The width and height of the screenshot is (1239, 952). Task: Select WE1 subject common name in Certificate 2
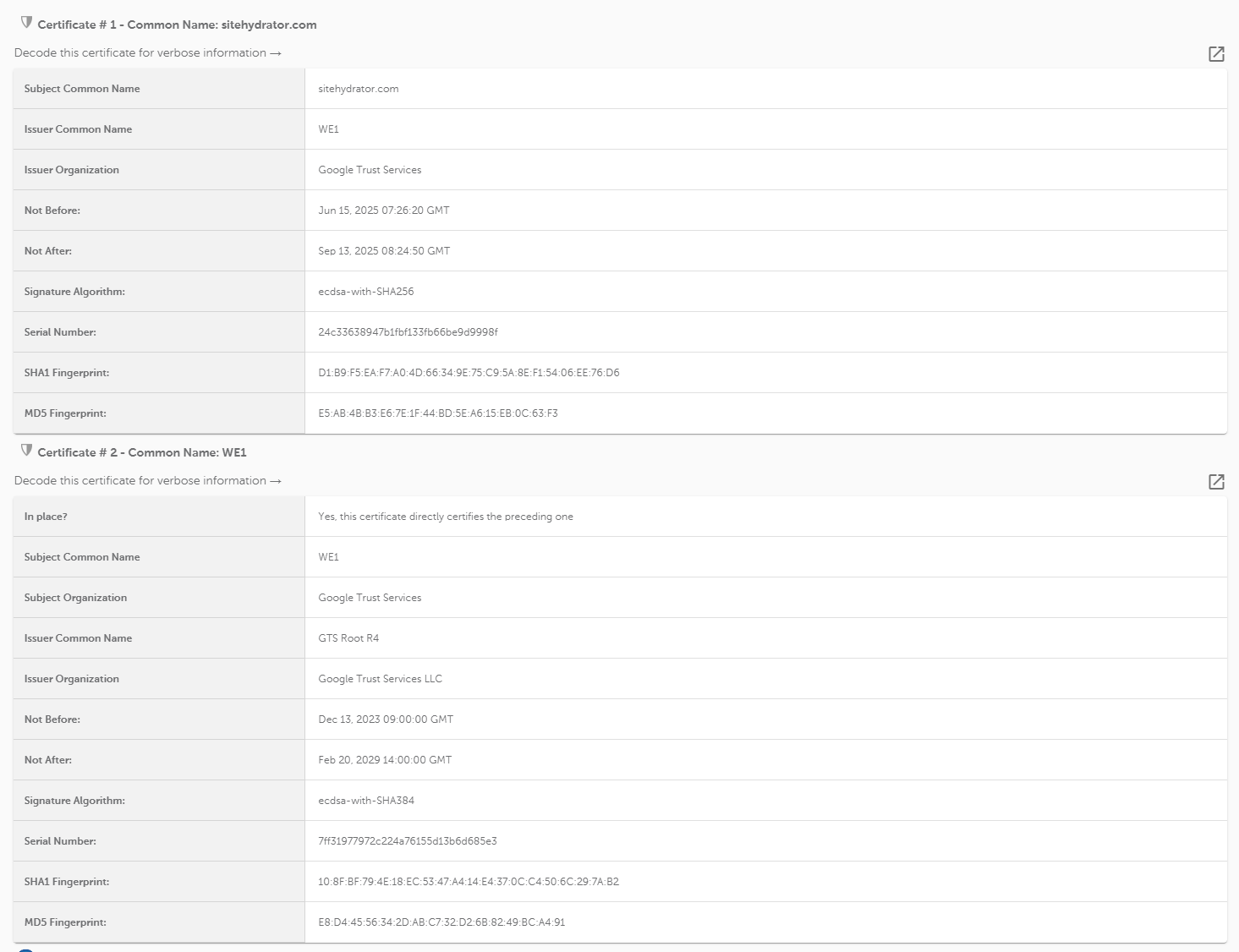tap(328, 557)
